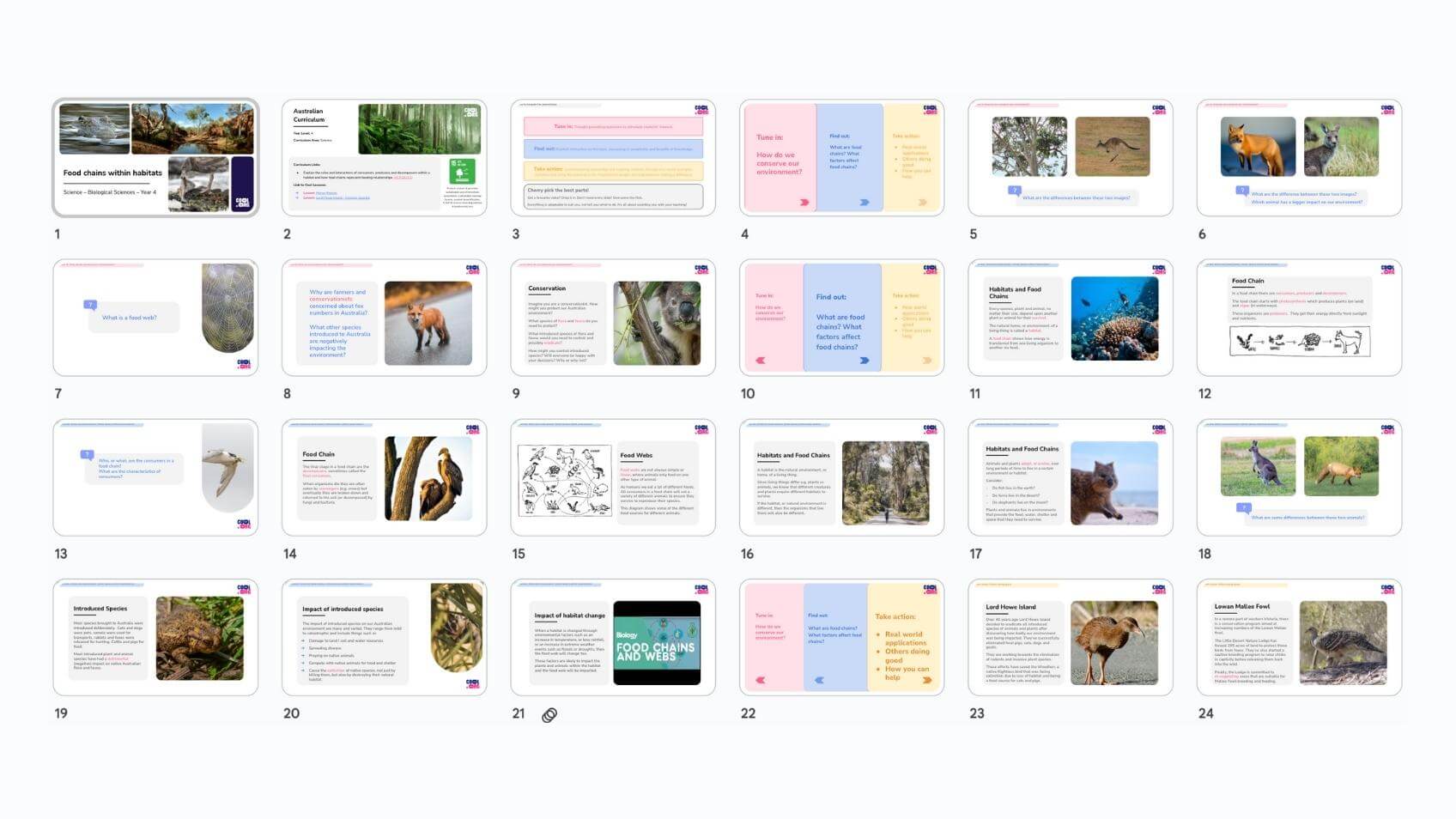Click the blue arrow on slide 10

(864, 361)
